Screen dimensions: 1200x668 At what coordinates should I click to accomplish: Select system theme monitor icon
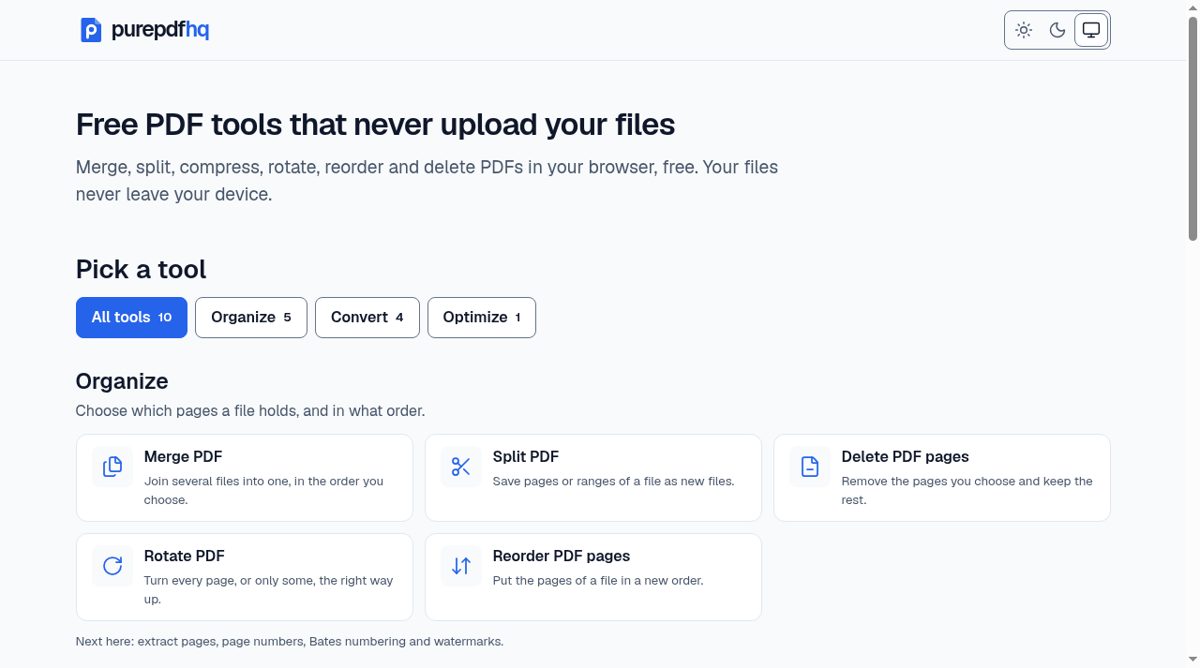[x=1091, y=30]
